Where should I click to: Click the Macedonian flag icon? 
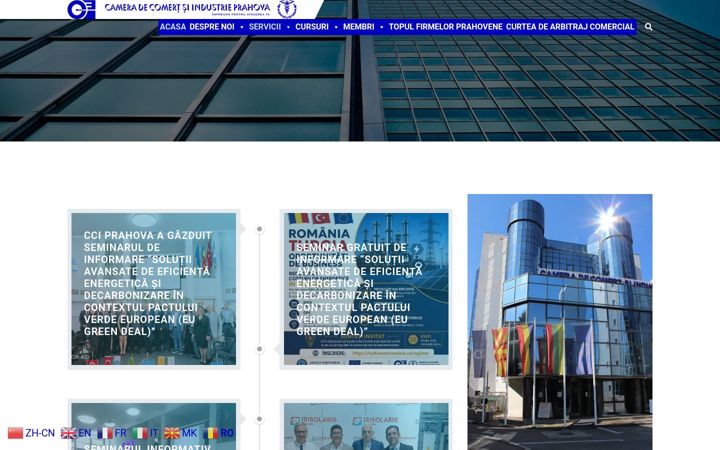tap(172, 433)
